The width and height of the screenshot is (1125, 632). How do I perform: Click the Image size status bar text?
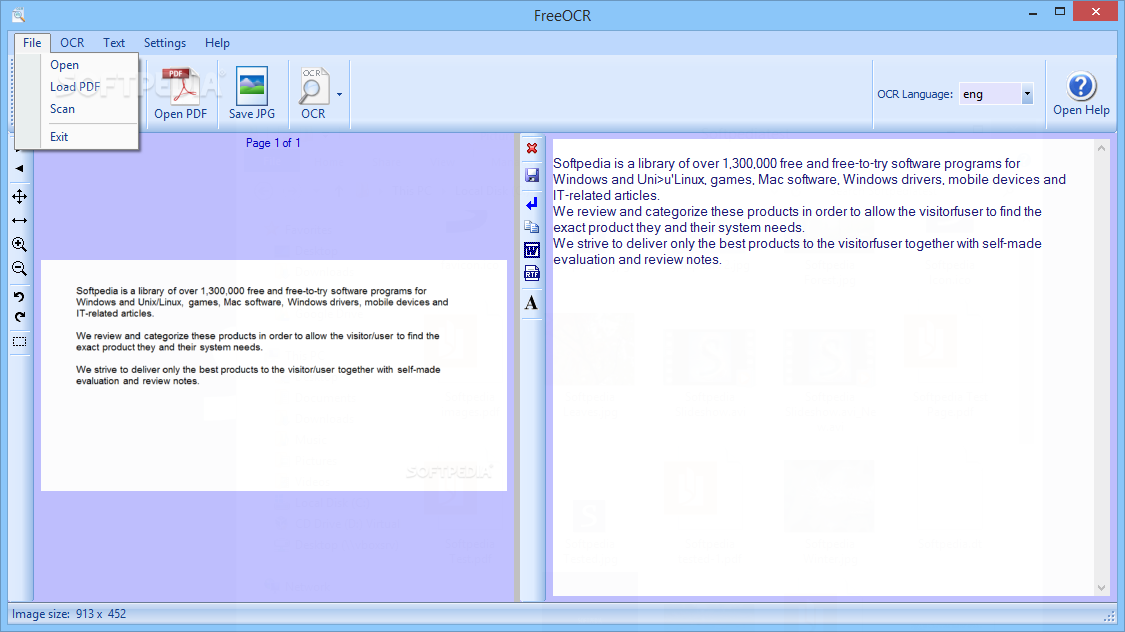click(69, 614)
